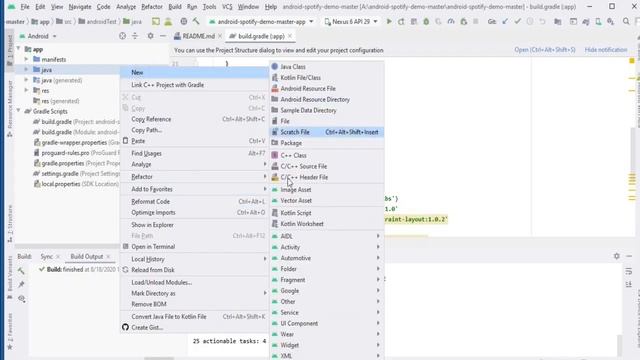Viewport: 640px width, 360px height.
Task: Click Hide notification link
Action: tap(606, 50)
